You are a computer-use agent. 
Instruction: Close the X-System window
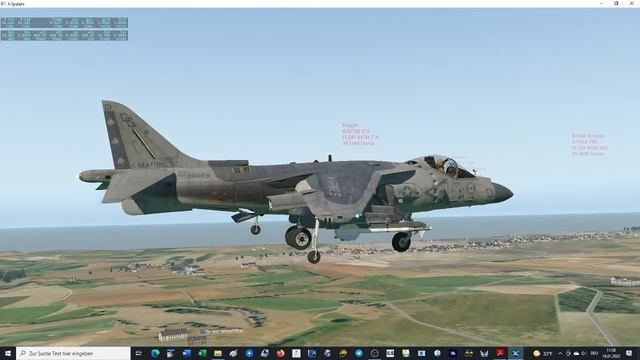point(631,4)
